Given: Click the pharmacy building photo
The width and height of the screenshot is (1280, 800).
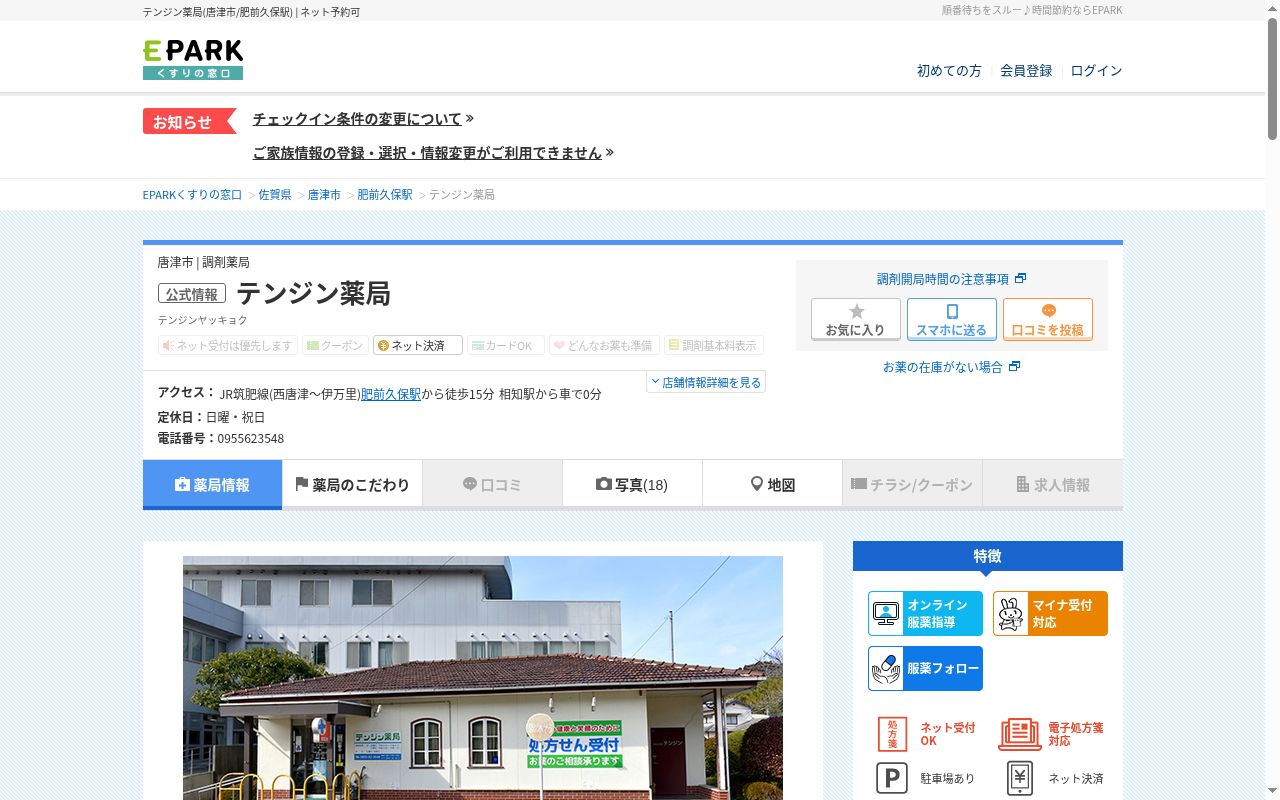Looking at the screenshot, I should [483, 678].
